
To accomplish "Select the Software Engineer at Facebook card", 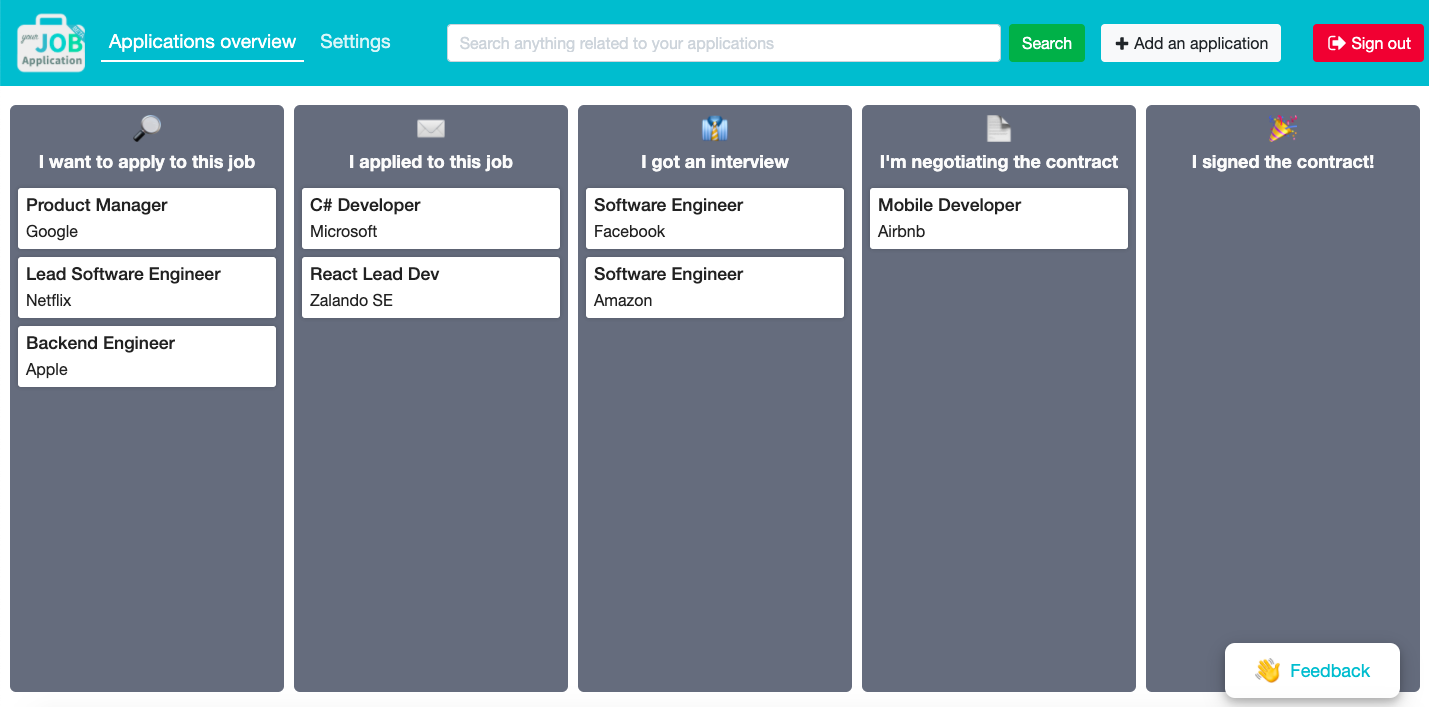I will [714, 218].
